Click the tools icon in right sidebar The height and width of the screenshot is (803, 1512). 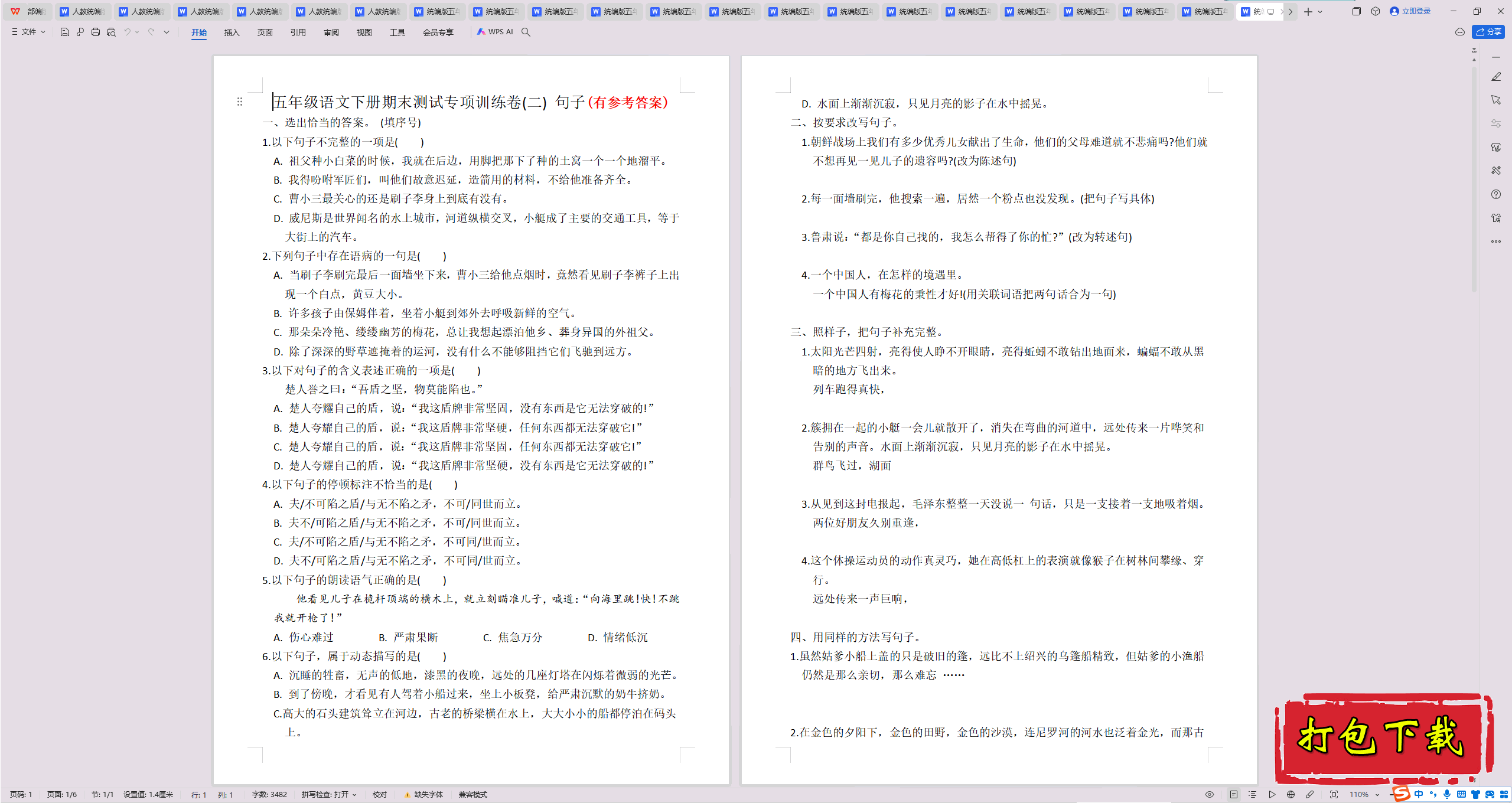[x=1496, y=171]
